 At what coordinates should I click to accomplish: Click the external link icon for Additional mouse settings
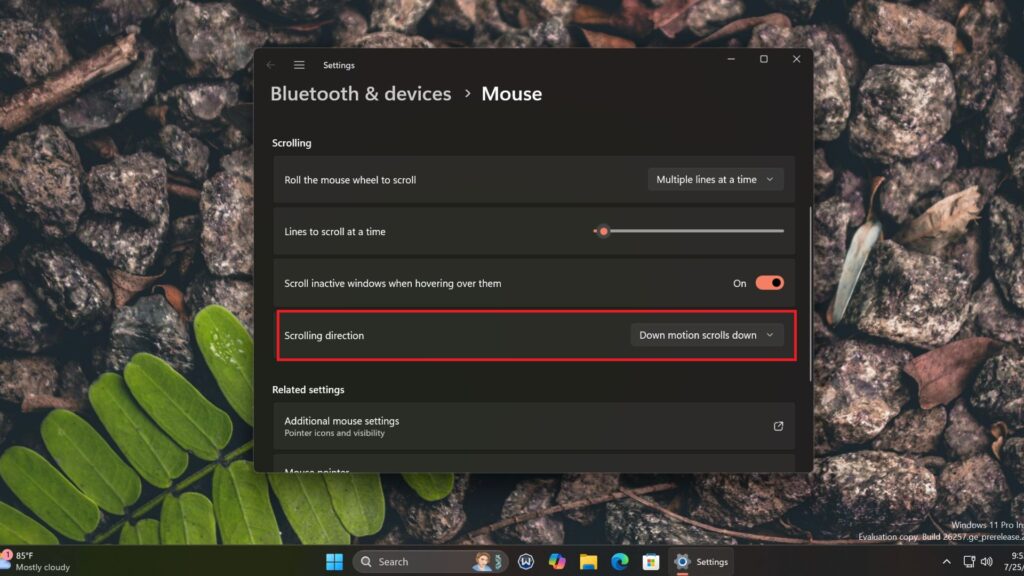click(x=778, y=426)
